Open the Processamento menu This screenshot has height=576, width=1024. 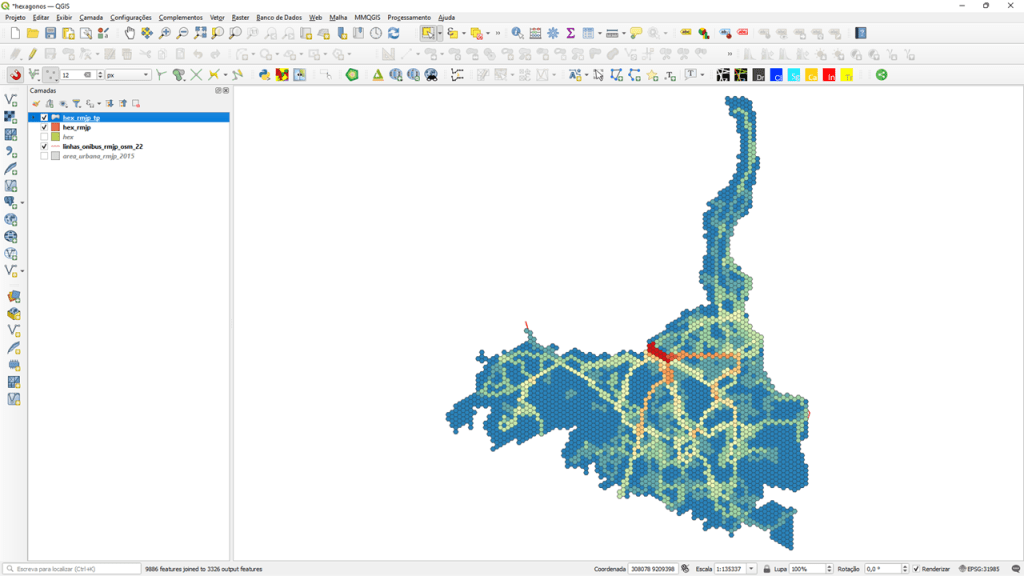pos(409,17)
